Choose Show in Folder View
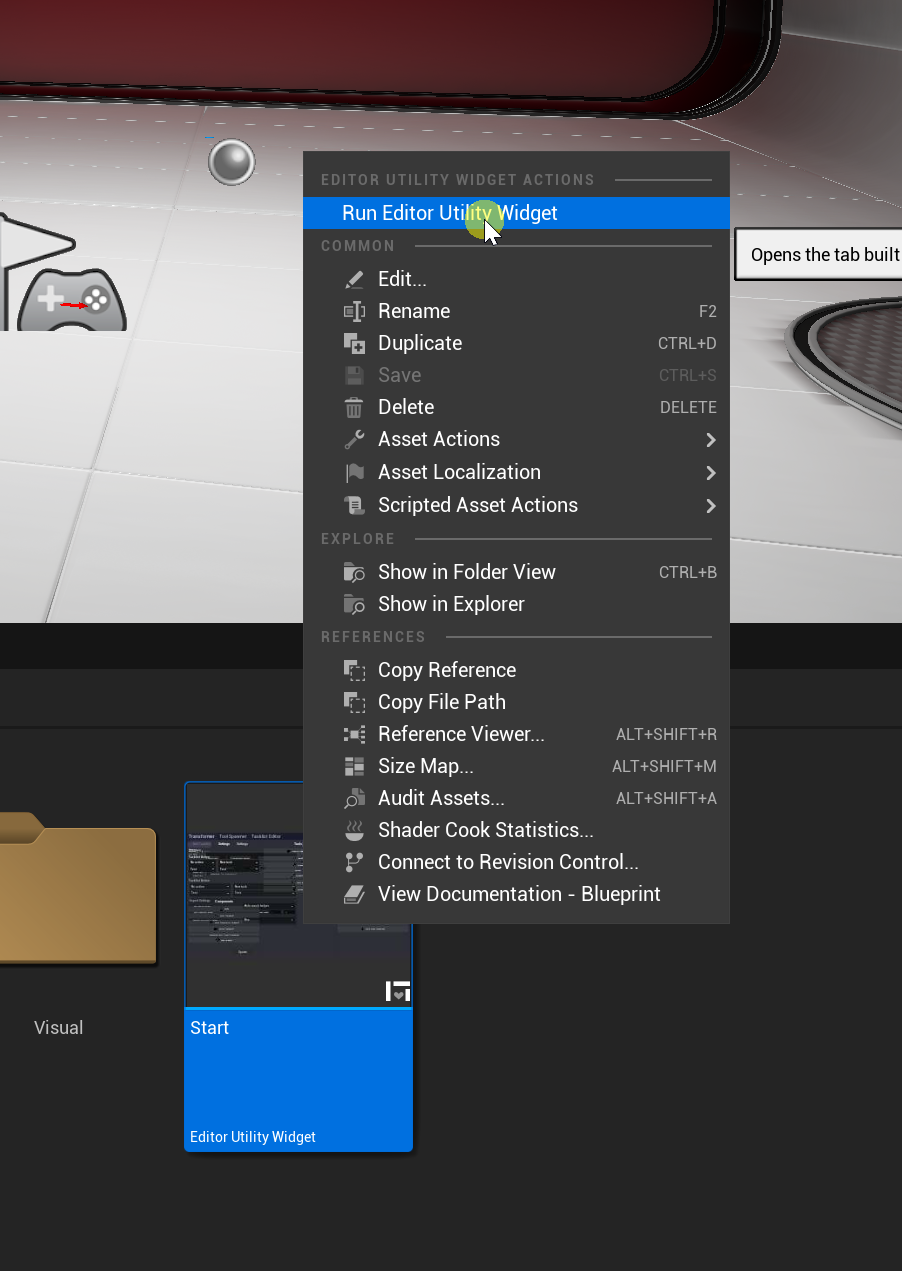Screen dimensions: 902x1271 [x=466, y=572]
